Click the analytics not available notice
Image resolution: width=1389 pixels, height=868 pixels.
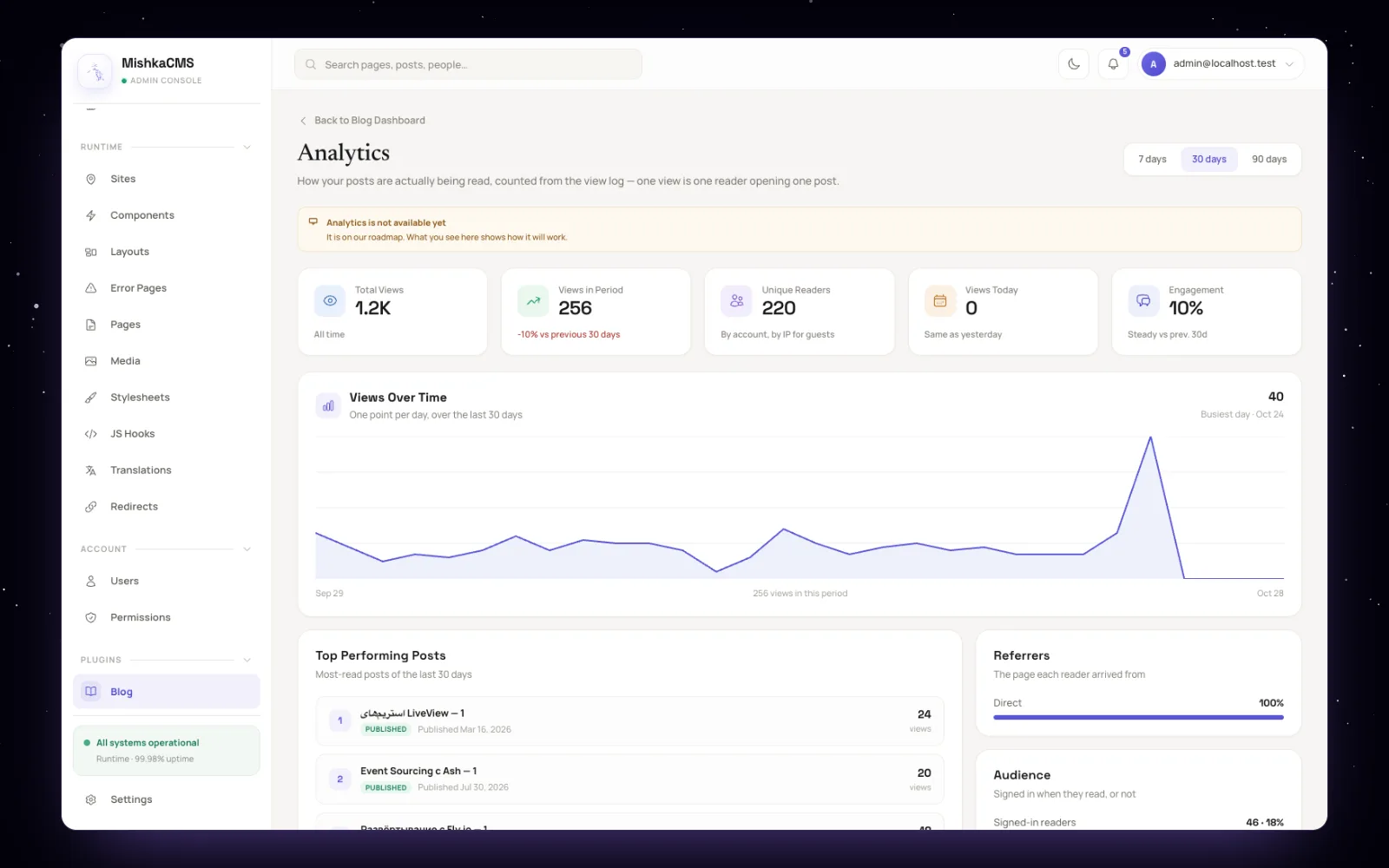(x=800, y=229)
